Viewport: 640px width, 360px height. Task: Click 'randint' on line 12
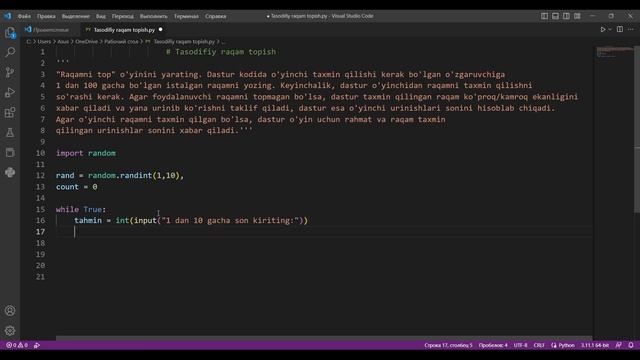[136, 176]
